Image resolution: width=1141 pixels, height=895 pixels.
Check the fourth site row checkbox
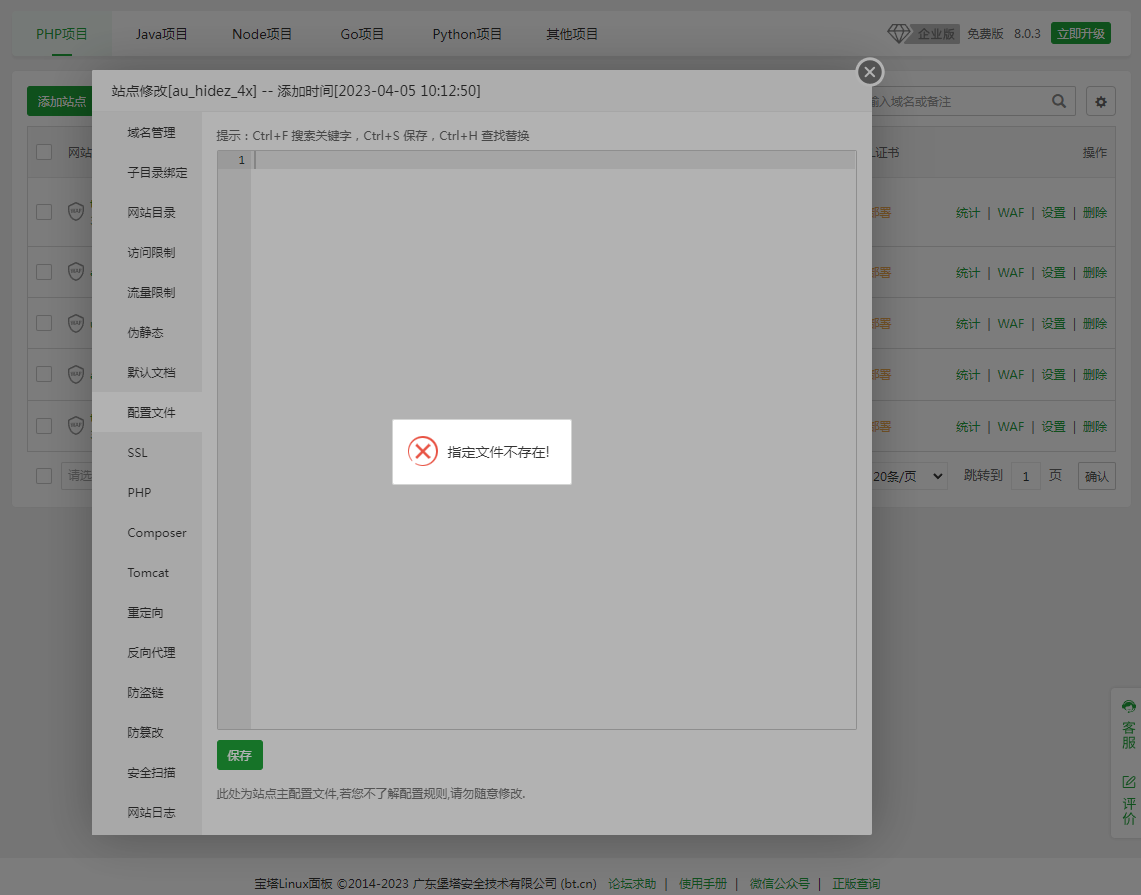click(44, 374)
